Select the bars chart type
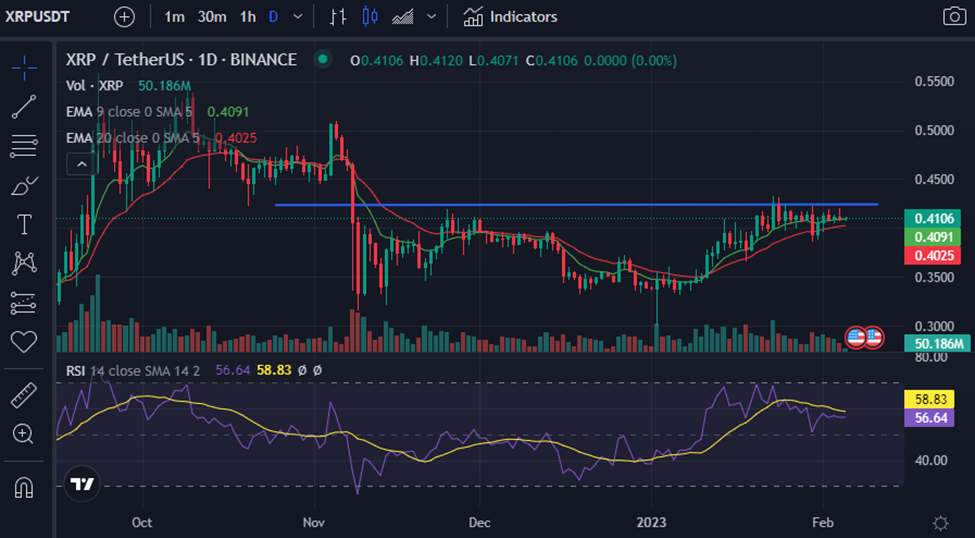The width and height of the screenshot is (975, 538). tap(338, 17)
